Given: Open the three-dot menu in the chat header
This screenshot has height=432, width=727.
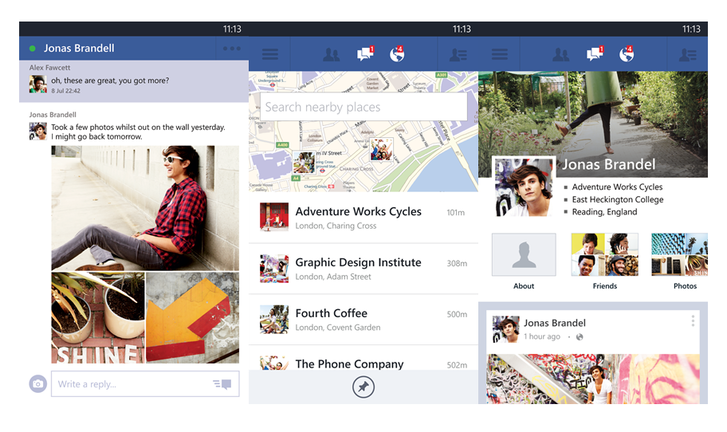Looking at the screenshot, I should point(232,48).
